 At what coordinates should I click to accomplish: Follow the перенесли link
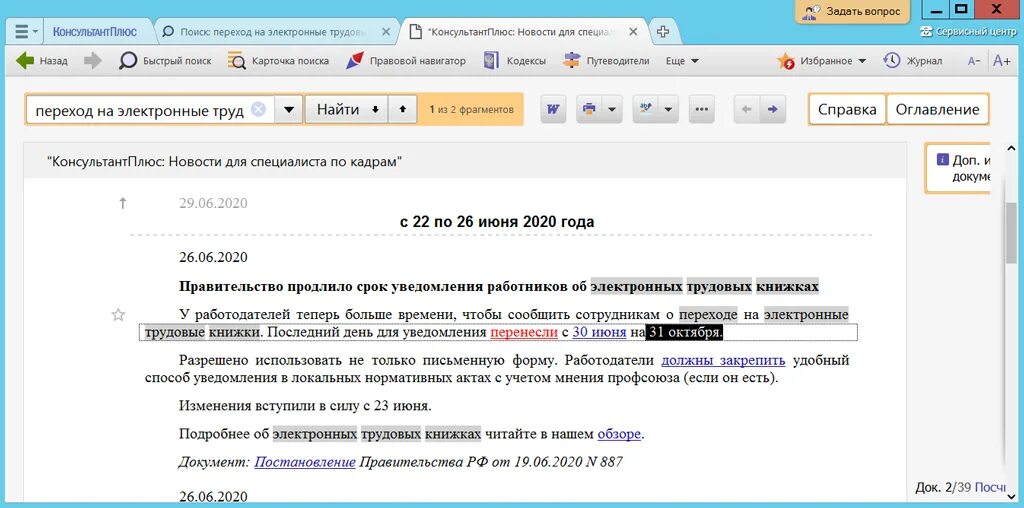524,332
